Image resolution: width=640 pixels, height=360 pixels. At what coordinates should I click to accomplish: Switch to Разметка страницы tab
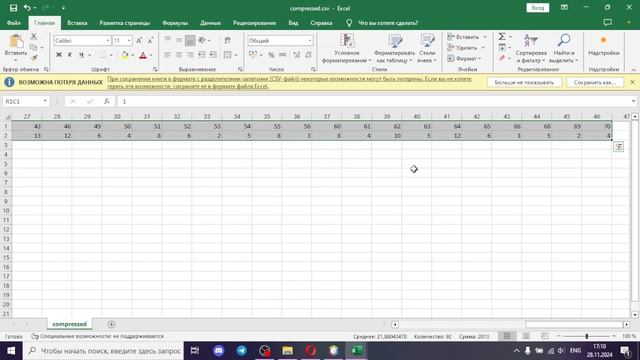coord(124,23)
